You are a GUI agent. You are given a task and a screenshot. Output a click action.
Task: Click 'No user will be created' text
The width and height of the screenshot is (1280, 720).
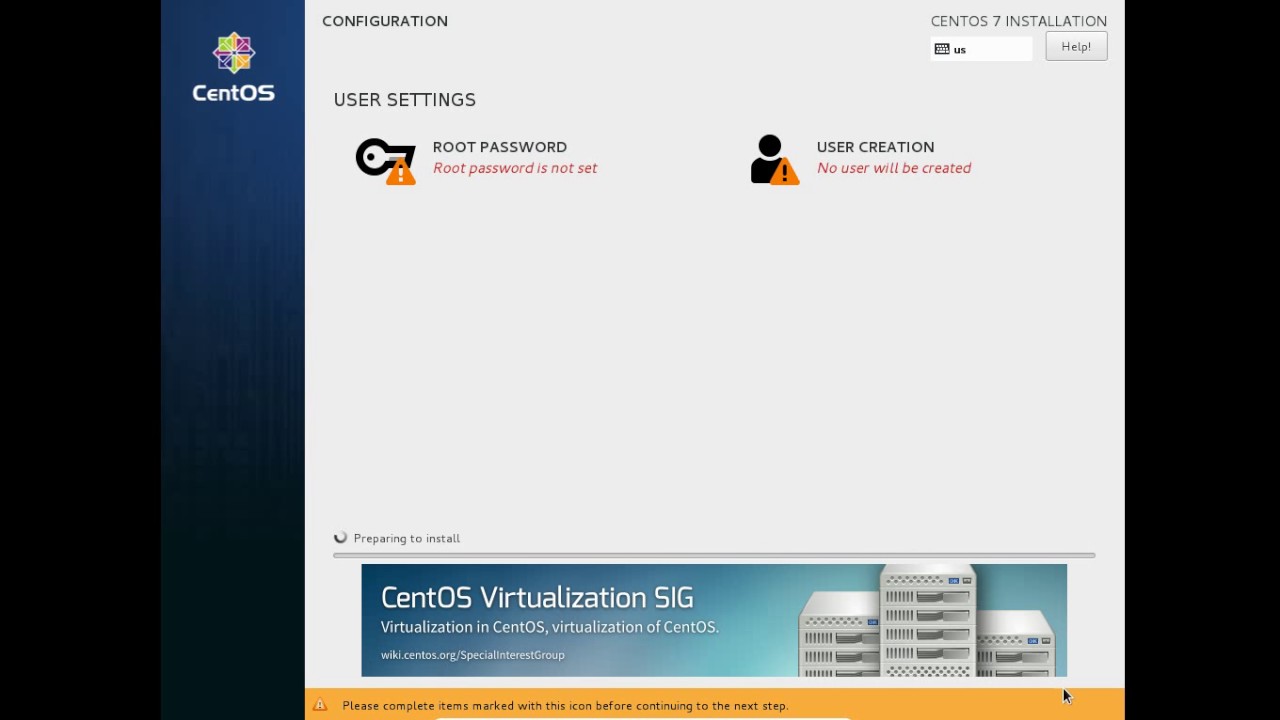tap(894, 168)
